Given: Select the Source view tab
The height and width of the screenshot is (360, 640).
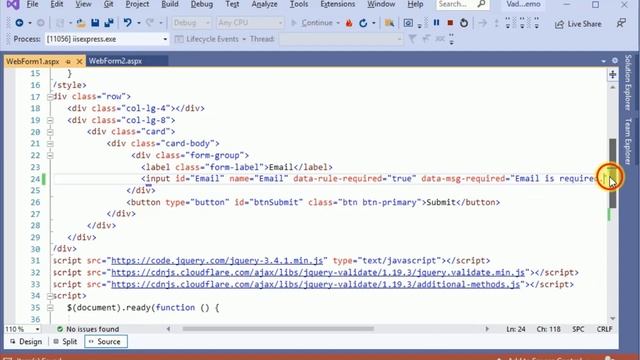Looking at the screenshot, I should pyautogui.click(x=106, y=342).
